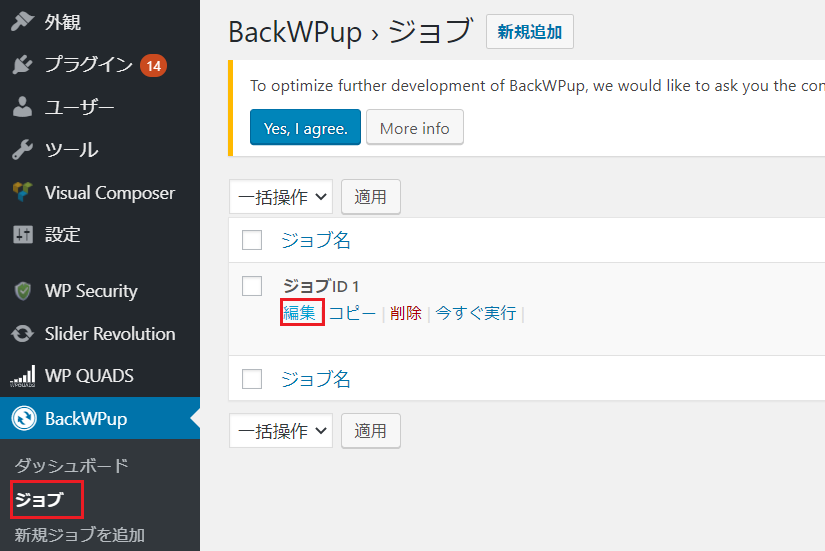Select 新規ジョブを追加 submenu item
The height and width of the screenshot is (551, 825).
[80, 535]
